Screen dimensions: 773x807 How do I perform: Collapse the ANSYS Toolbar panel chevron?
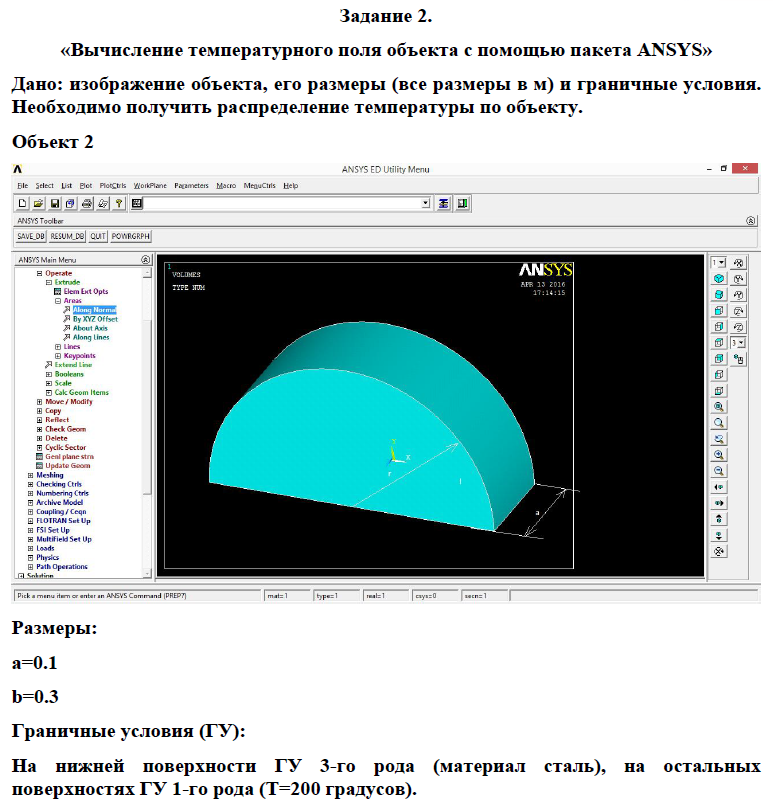(751, 221)
